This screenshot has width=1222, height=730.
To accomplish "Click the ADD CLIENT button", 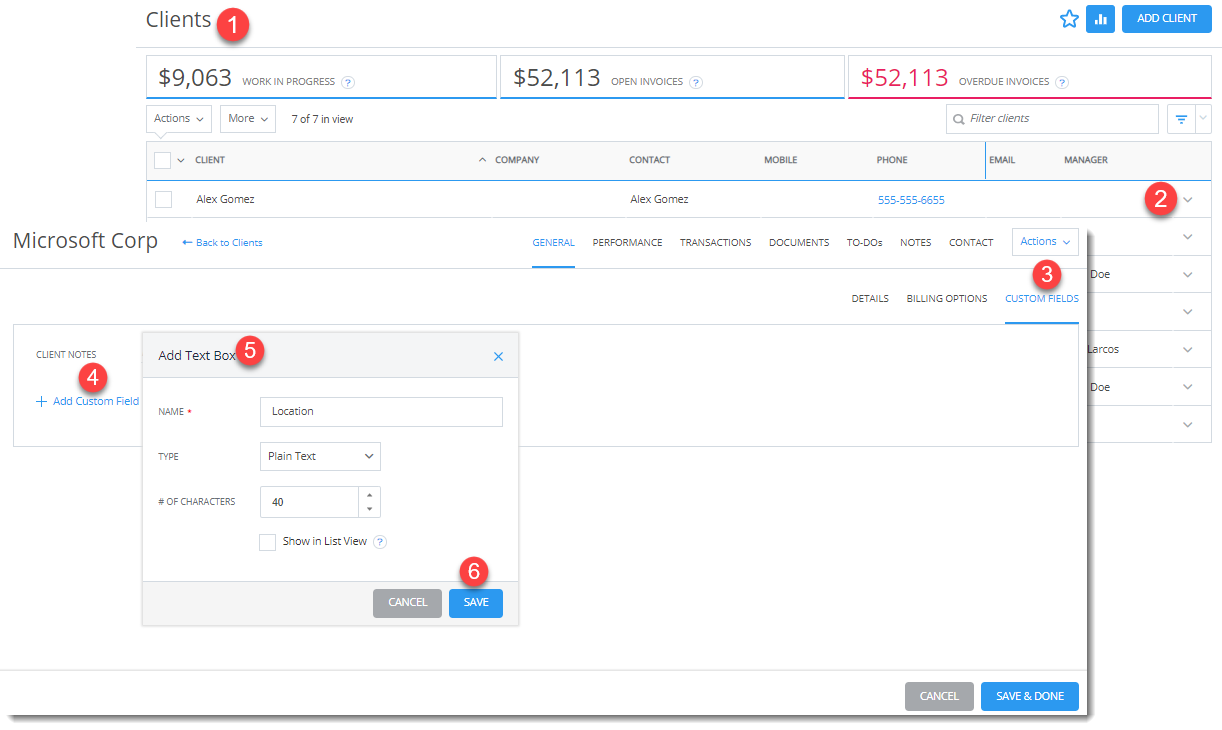I will tap(1167, 19).
